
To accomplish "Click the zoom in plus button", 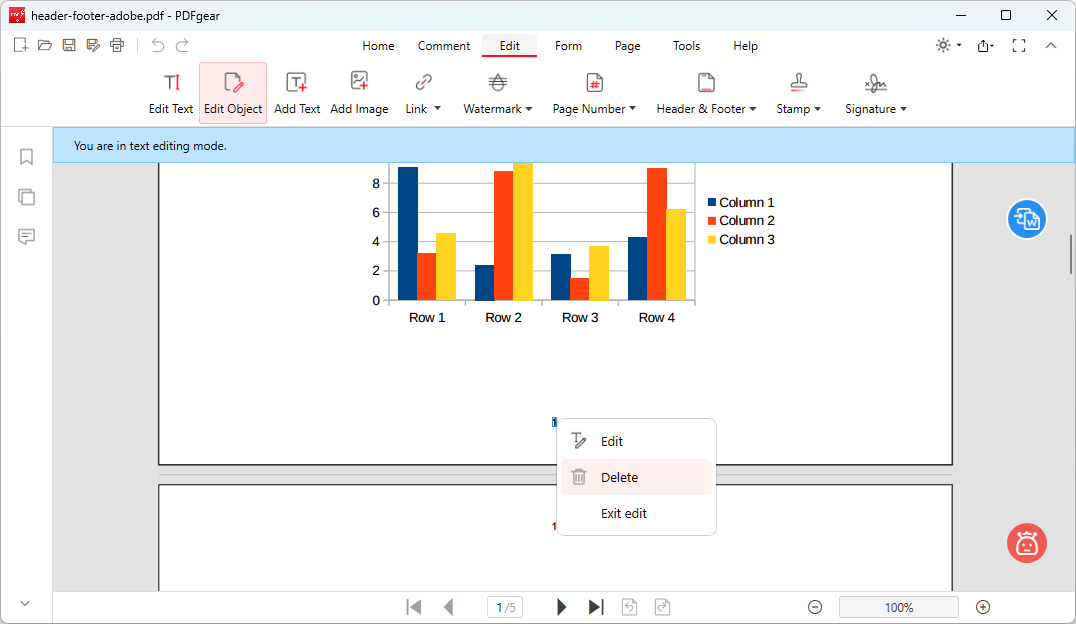I will click(x=983, y=607).
